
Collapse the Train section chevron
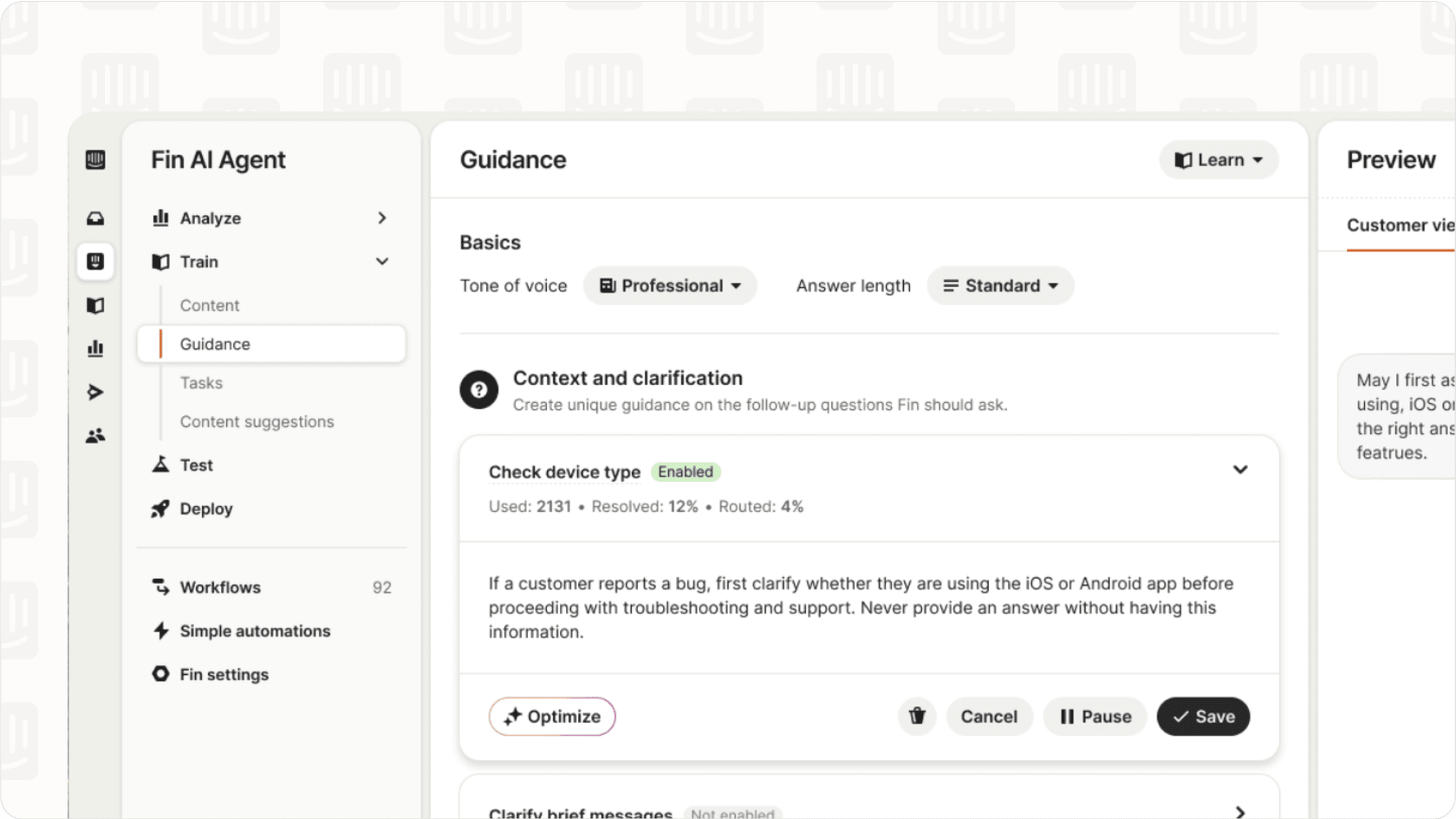(382, 262)
